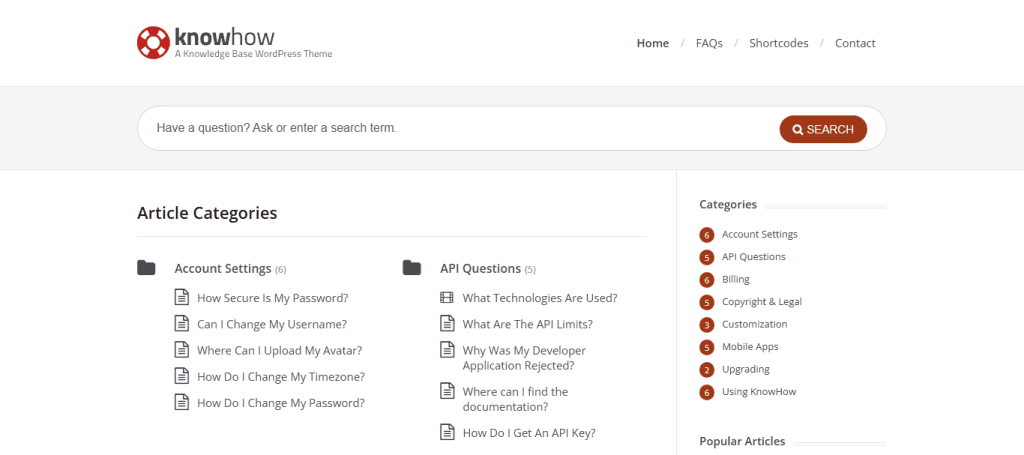Click the knowhow site title text

click(225, 37)
